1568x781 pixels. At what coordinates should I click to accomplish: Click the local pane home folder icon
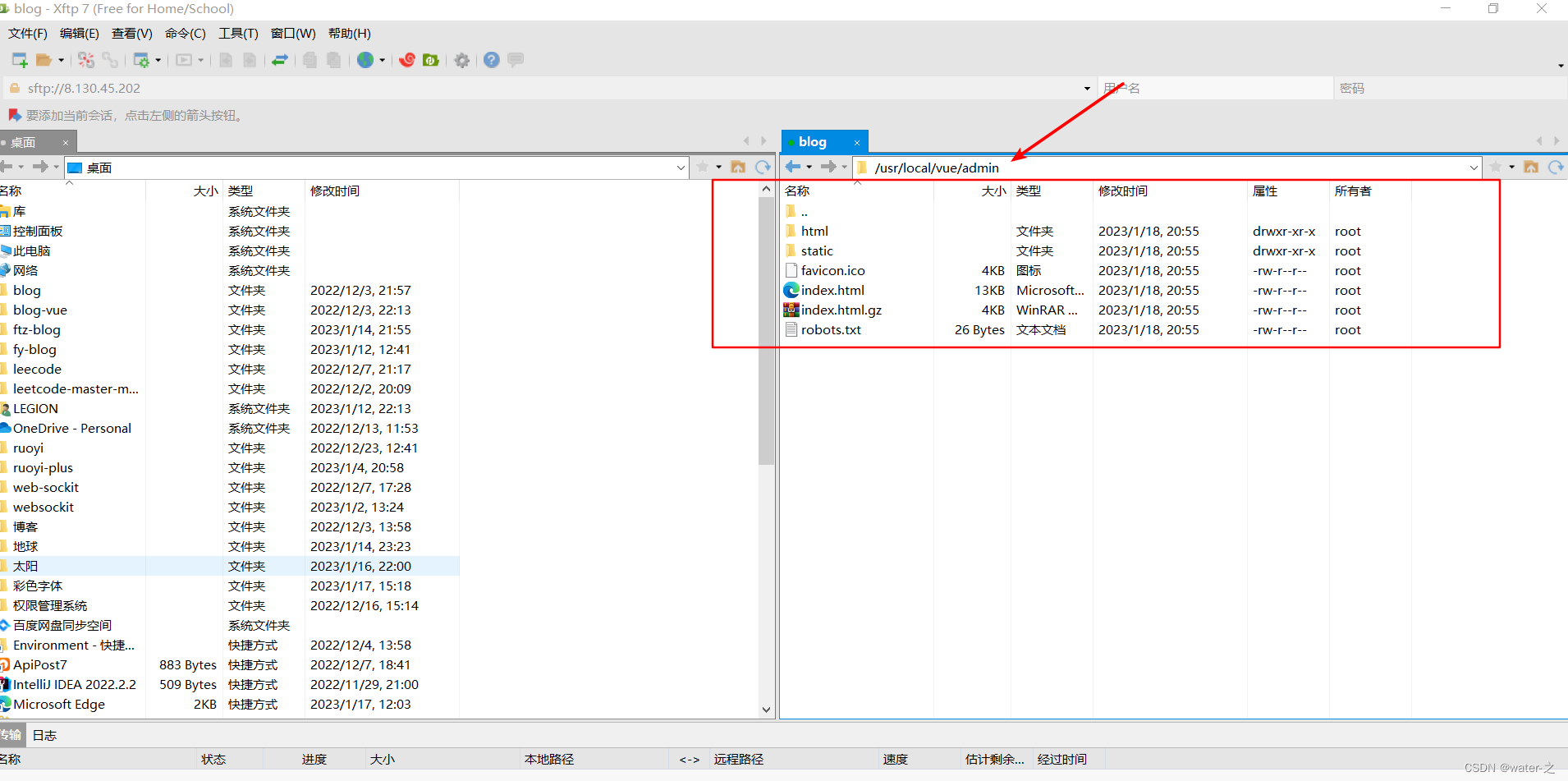pos(738,167)
